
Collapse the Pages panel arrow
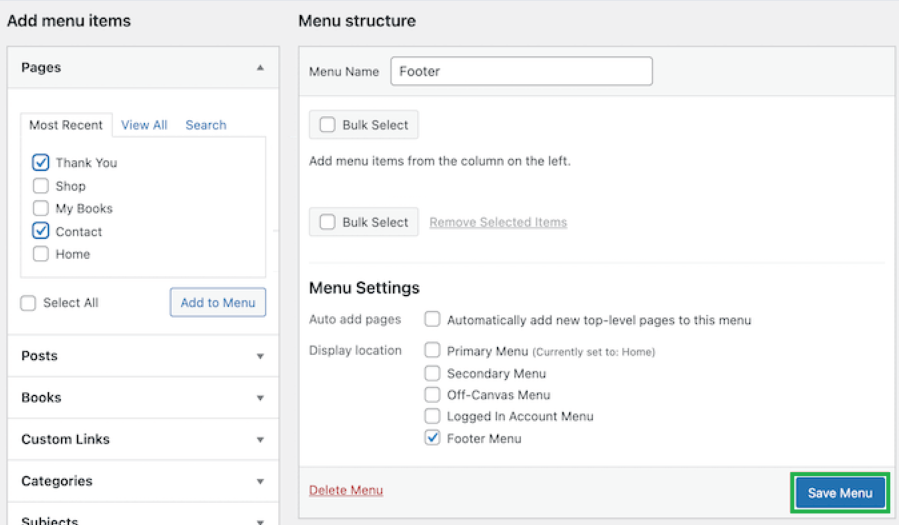point(260,68)
